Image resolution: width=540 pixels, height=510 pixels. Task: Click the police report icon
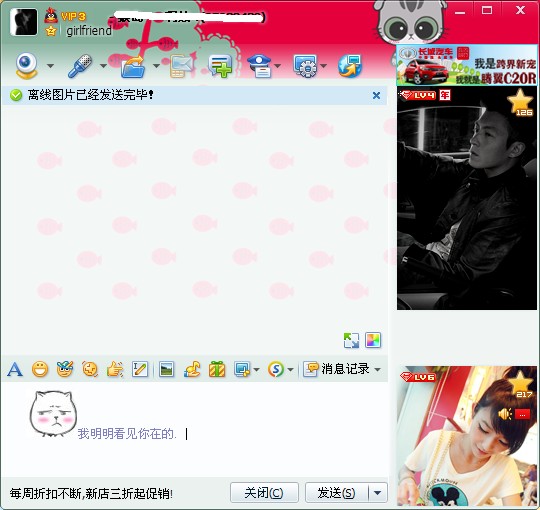click(260, 66)
